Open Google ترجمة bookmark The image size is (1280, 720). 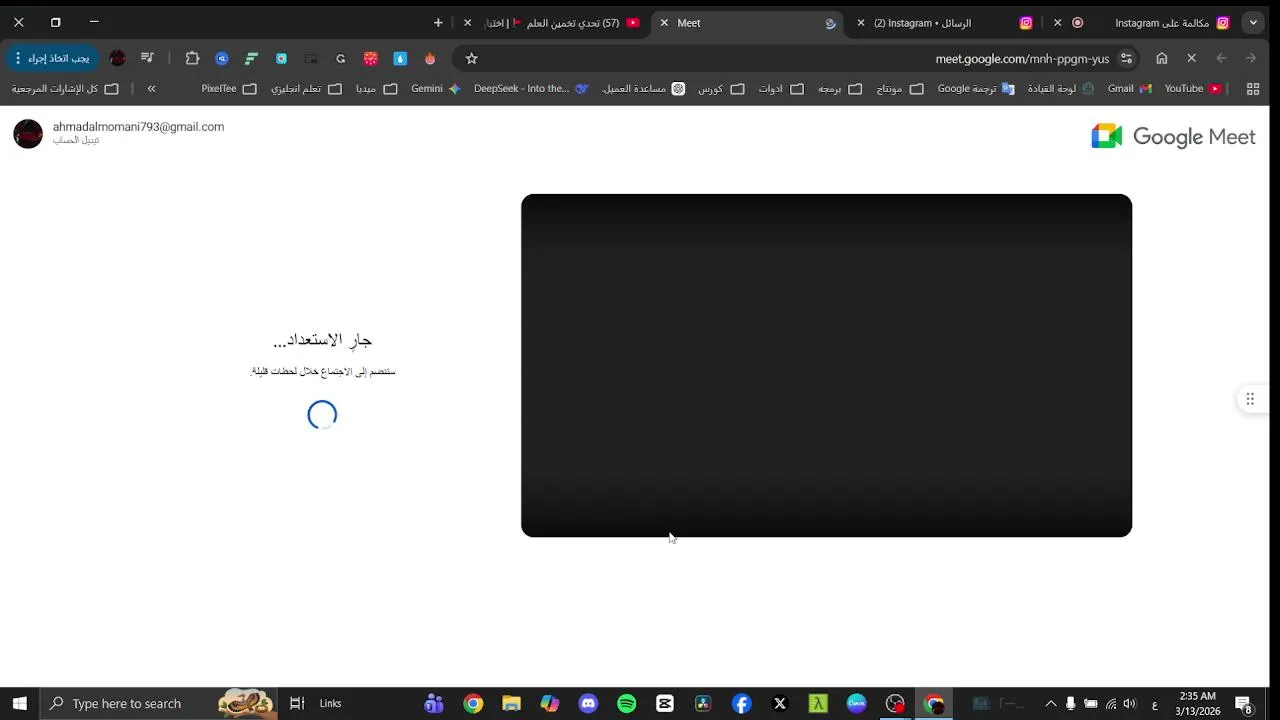[976, 89]
